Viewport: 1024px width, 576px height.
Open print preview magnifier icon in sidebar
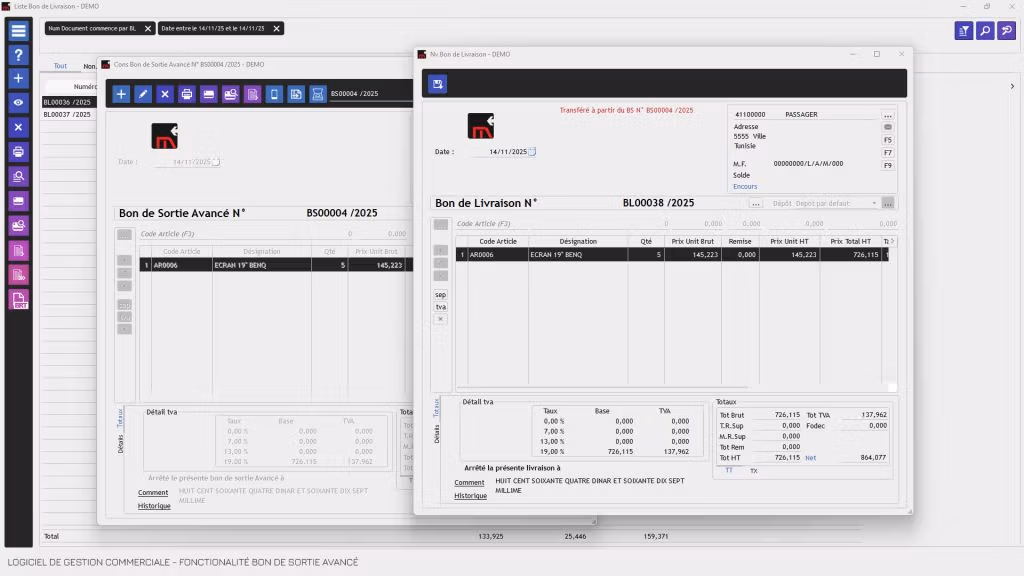coord(18,176)
